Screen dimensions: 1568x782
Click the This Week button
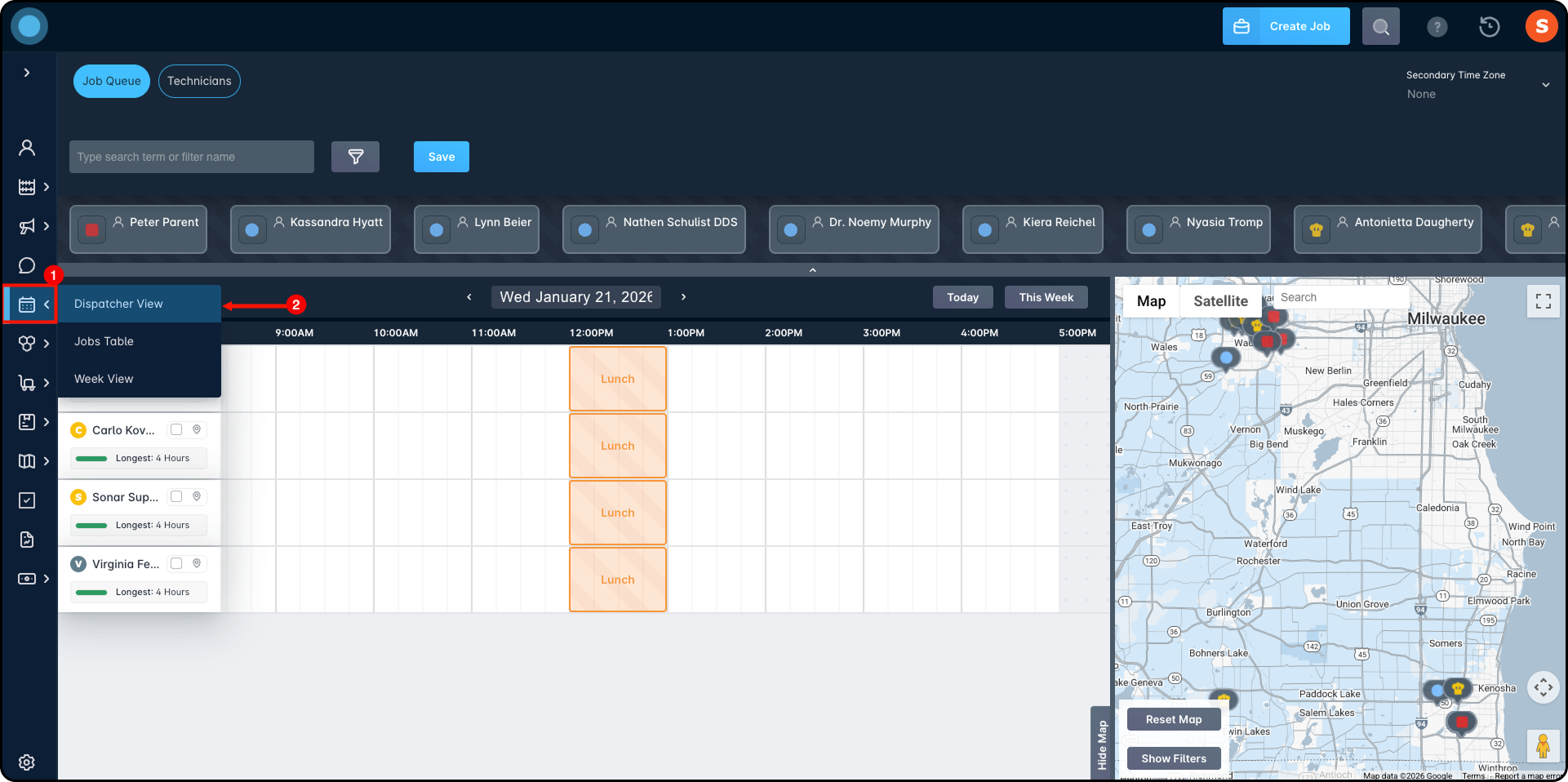(x=1046, y=297)
